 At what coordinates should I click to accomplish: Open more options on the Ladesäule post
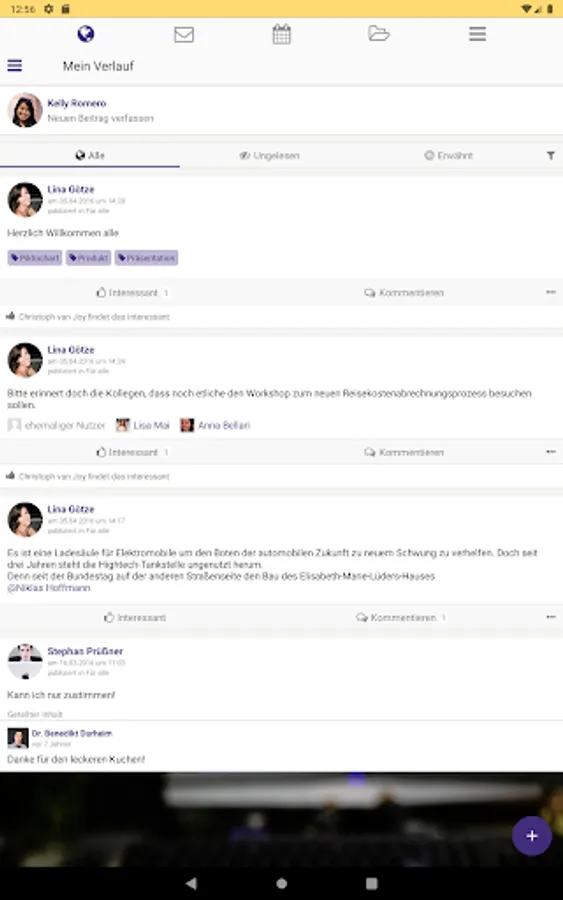coord(551,617)
